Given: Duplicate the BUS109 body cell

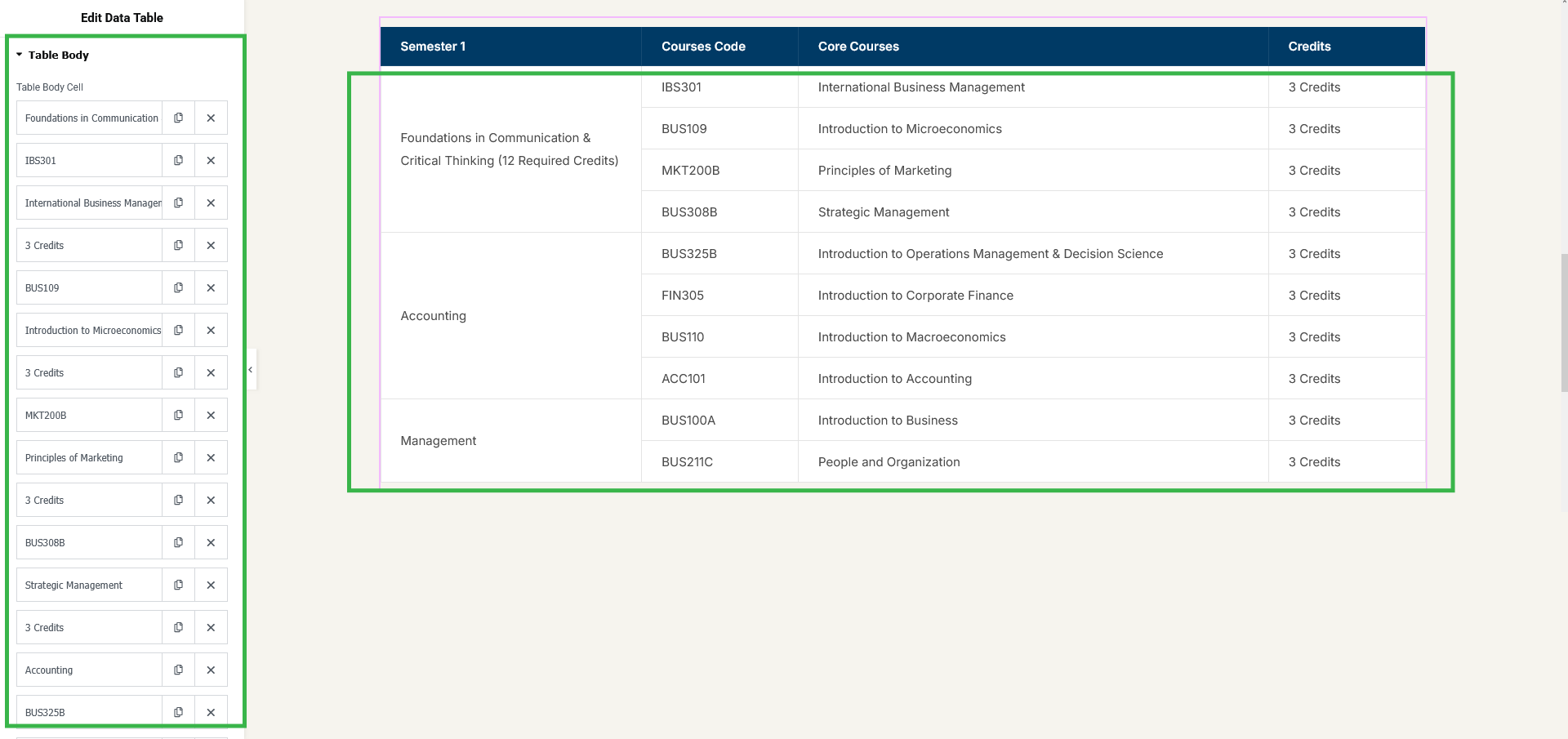Looking at the screenshot, I should [x=178, y=288].
